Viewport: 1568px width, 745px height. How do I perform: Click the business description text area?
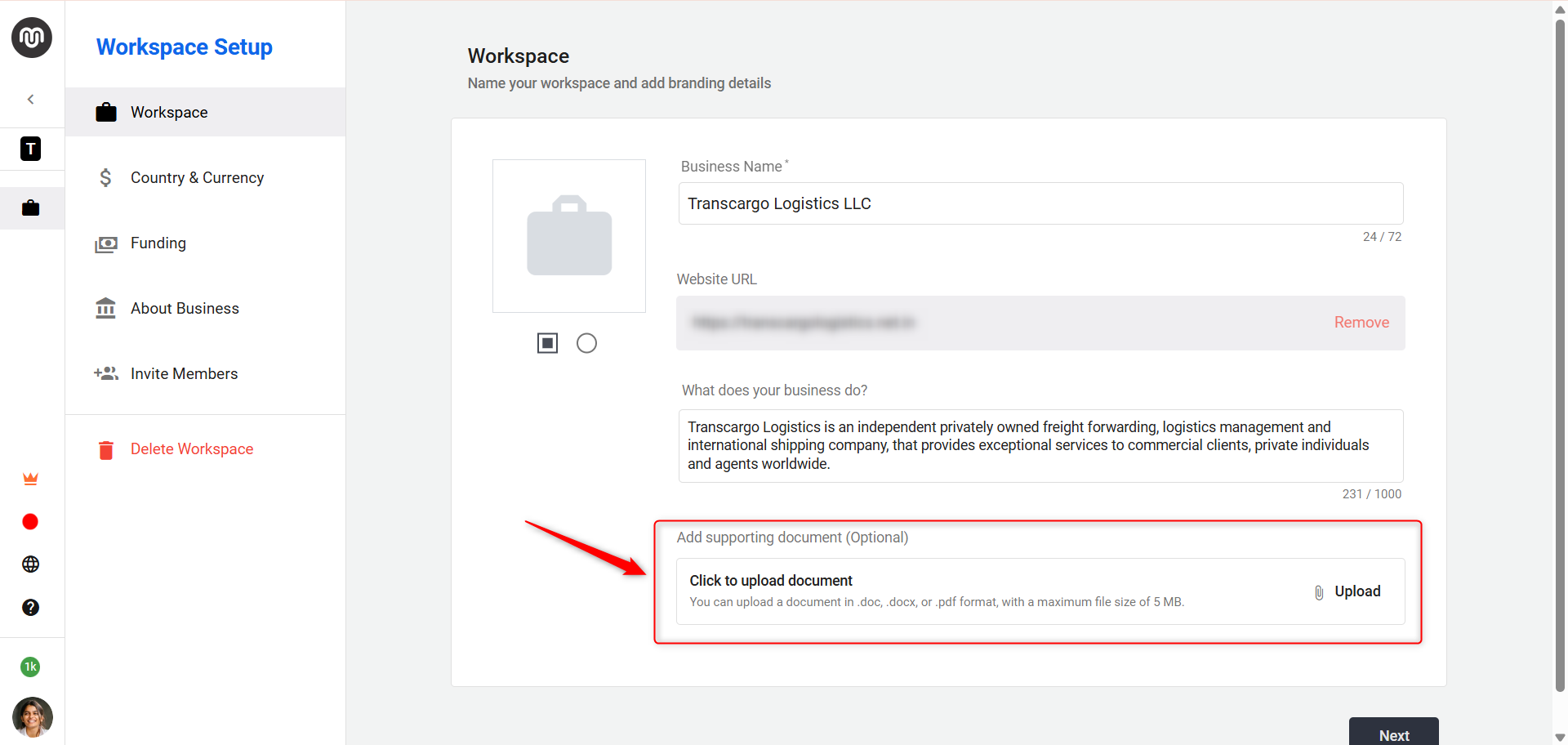click(1040, 446)
